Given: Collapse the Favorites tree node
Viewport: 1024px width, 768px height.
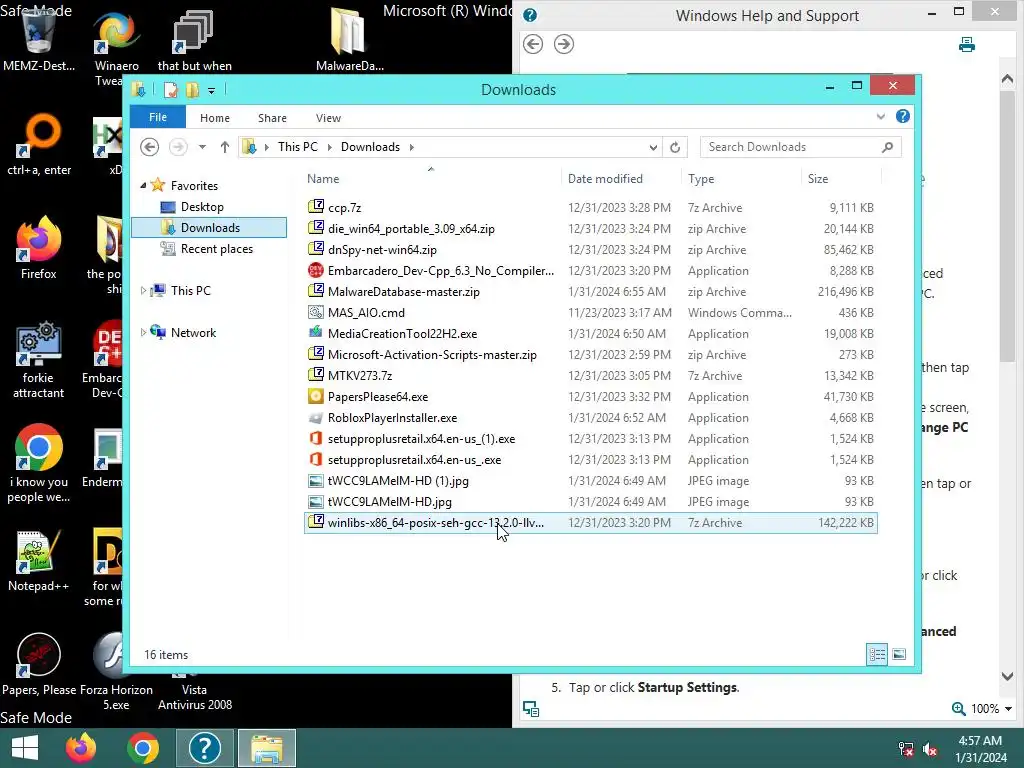Looking at the screenshot, I should (143, 186).
